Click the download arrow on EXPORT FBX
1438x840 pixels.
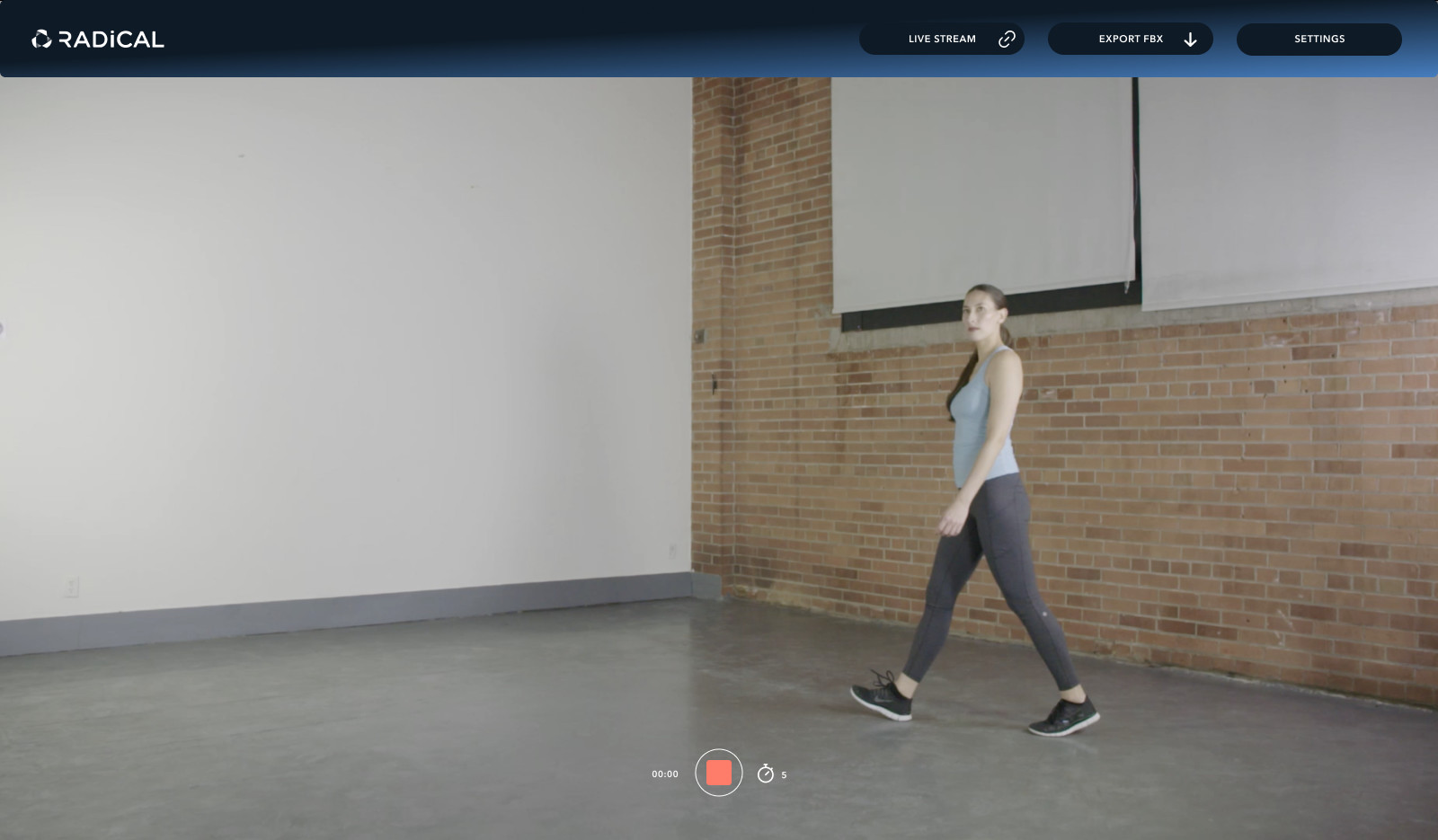point(1191,40)
